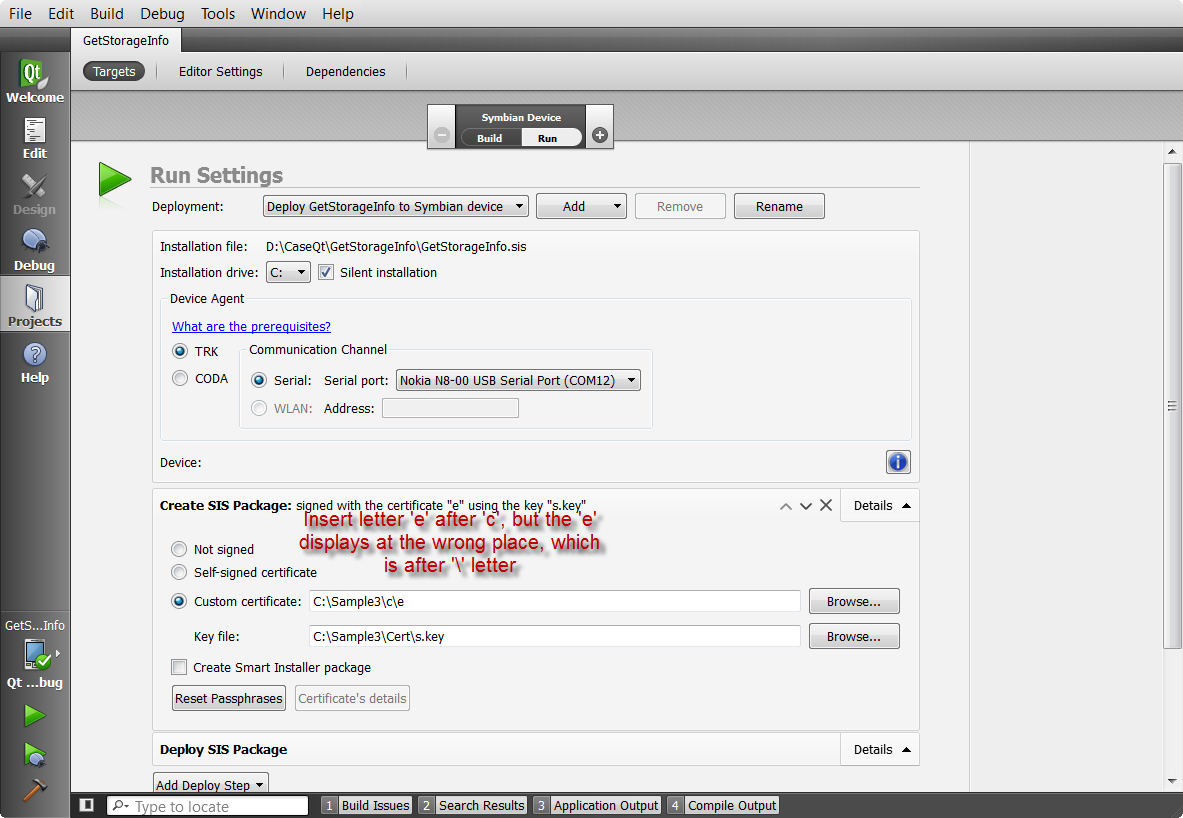This screenshot has height=818, width=1183.
Task: Remove the Create SIS Package step
Action: point(826,506)
